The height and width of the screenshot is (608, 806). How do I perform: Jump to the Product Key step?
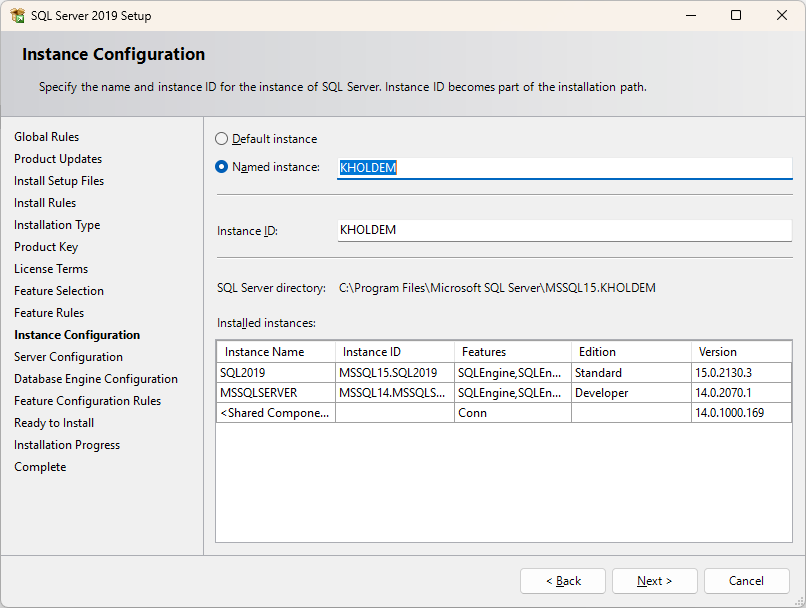(x=46, y=247)
